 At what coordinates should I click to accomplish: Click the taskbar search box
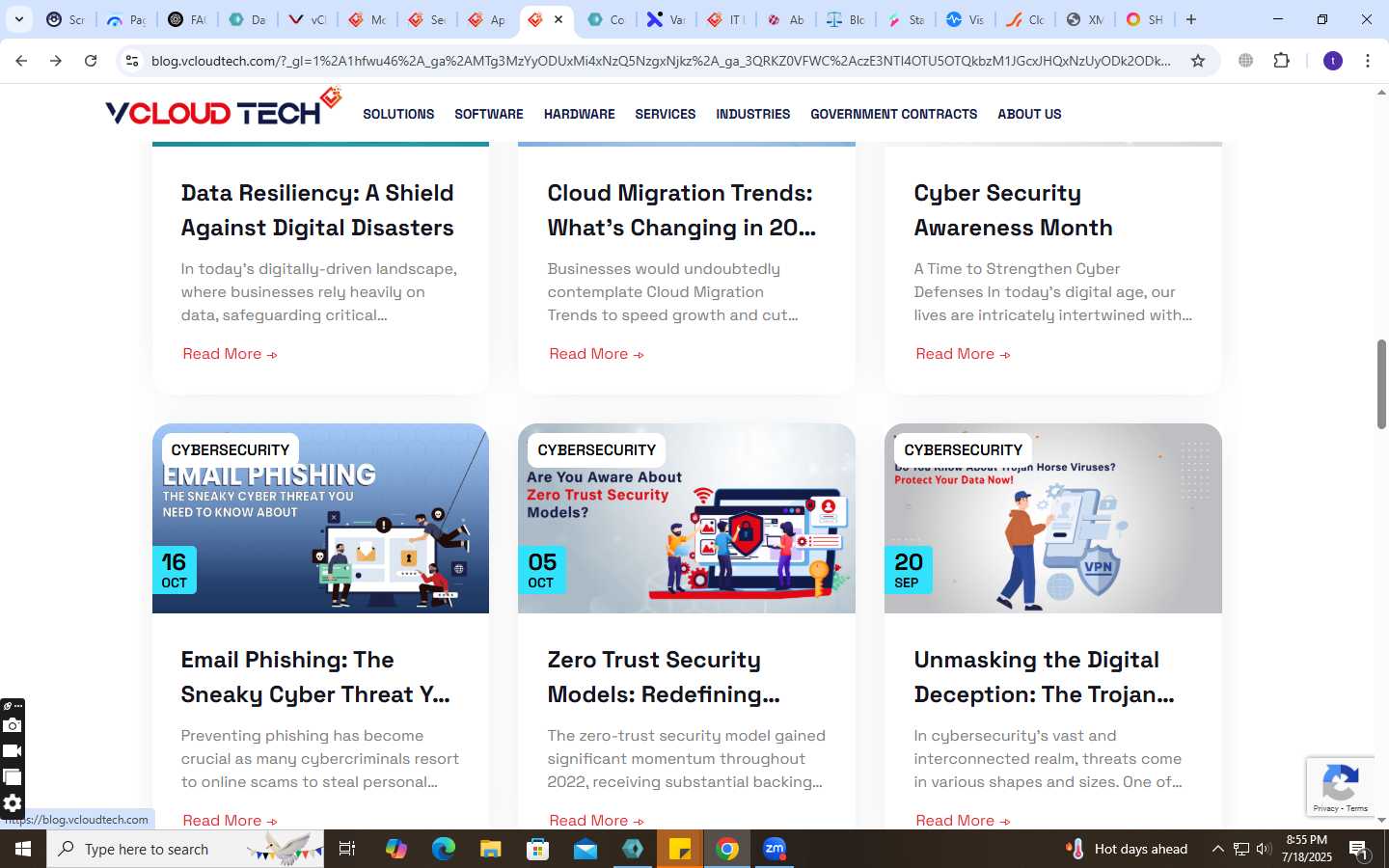click(x=185, y=849)
